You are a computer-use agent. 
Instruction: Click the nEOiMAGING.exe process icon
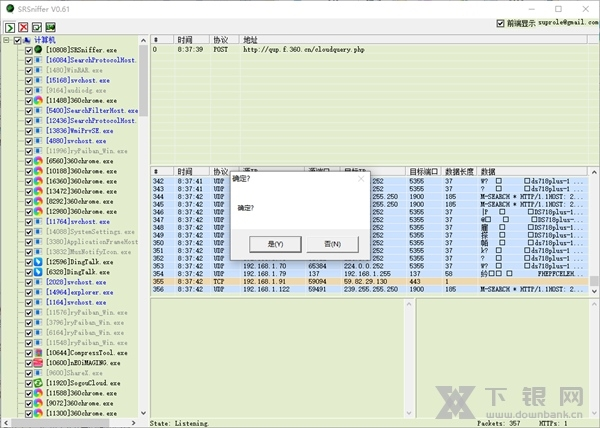point(38,363)
